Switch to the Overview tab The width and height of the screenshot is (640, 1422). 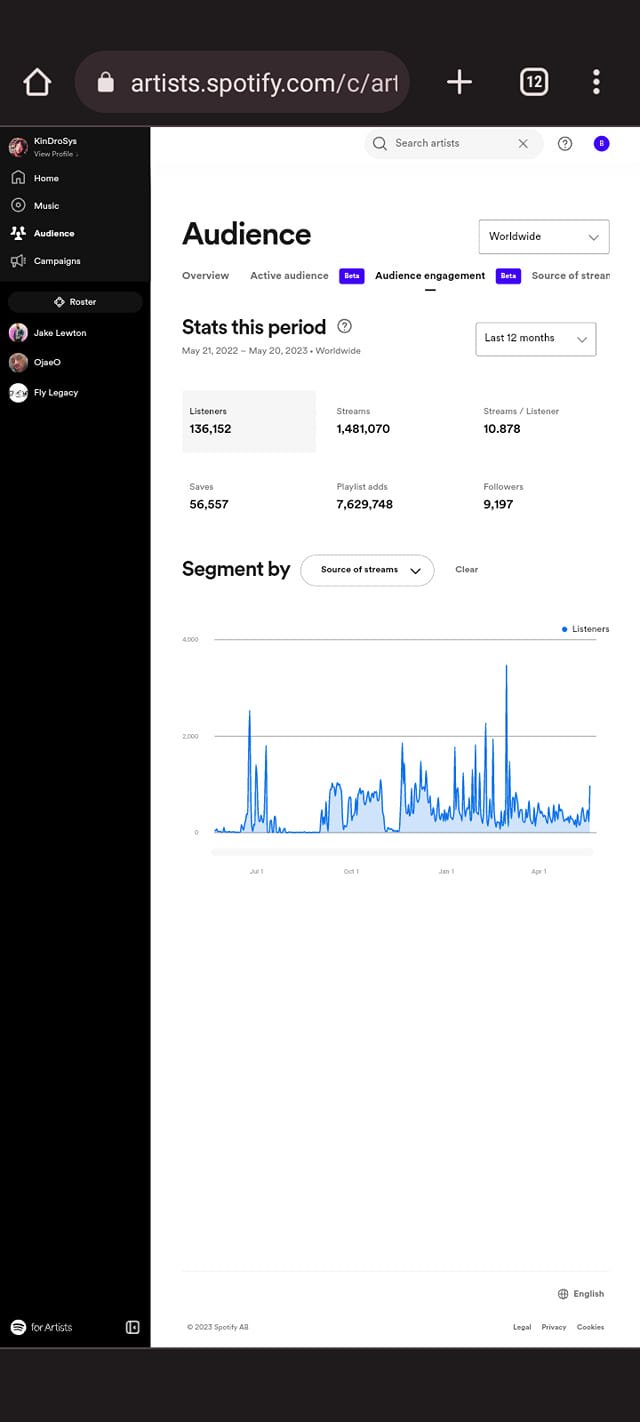pos(205,276)
